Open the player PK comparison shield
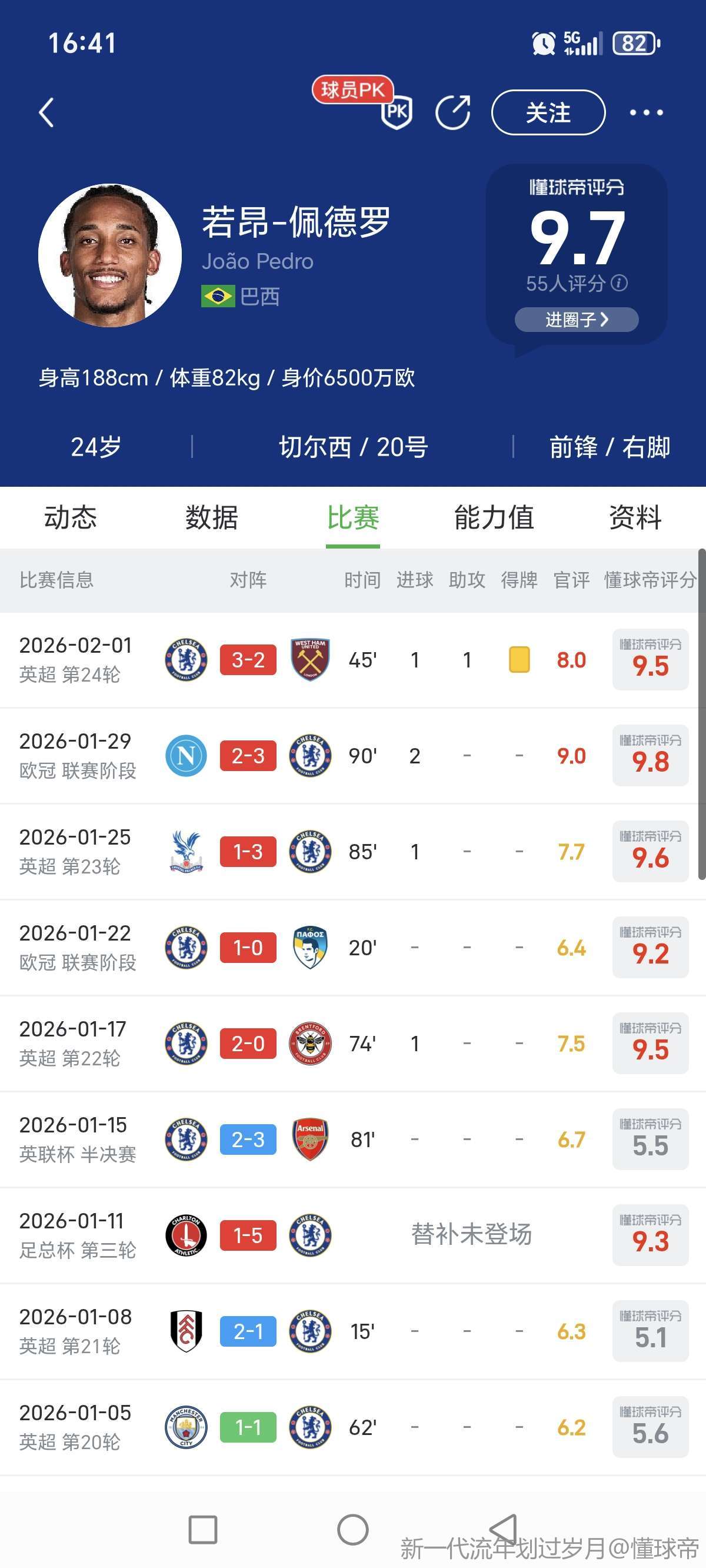 tap(396, 112)
